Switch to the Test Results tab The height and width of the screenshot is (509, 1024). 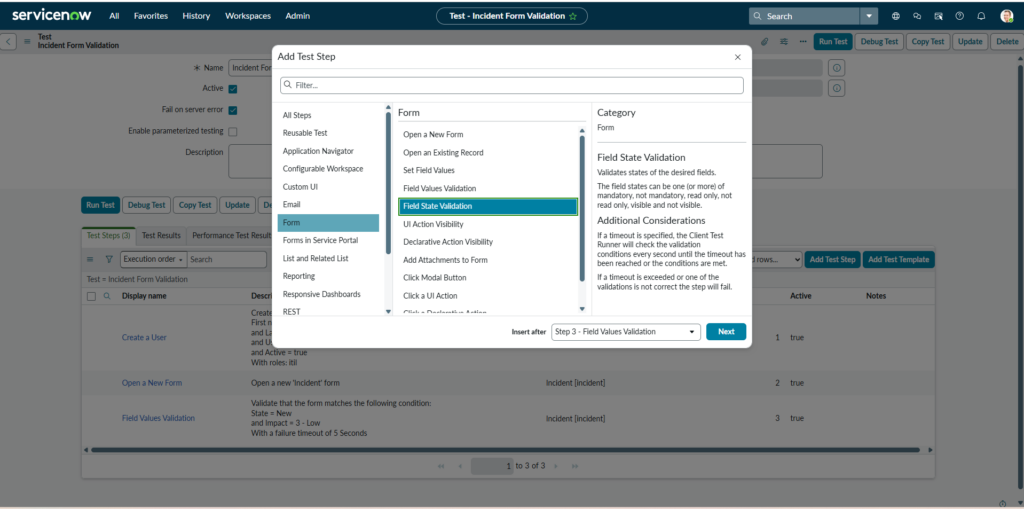click(x=161, y=236)
